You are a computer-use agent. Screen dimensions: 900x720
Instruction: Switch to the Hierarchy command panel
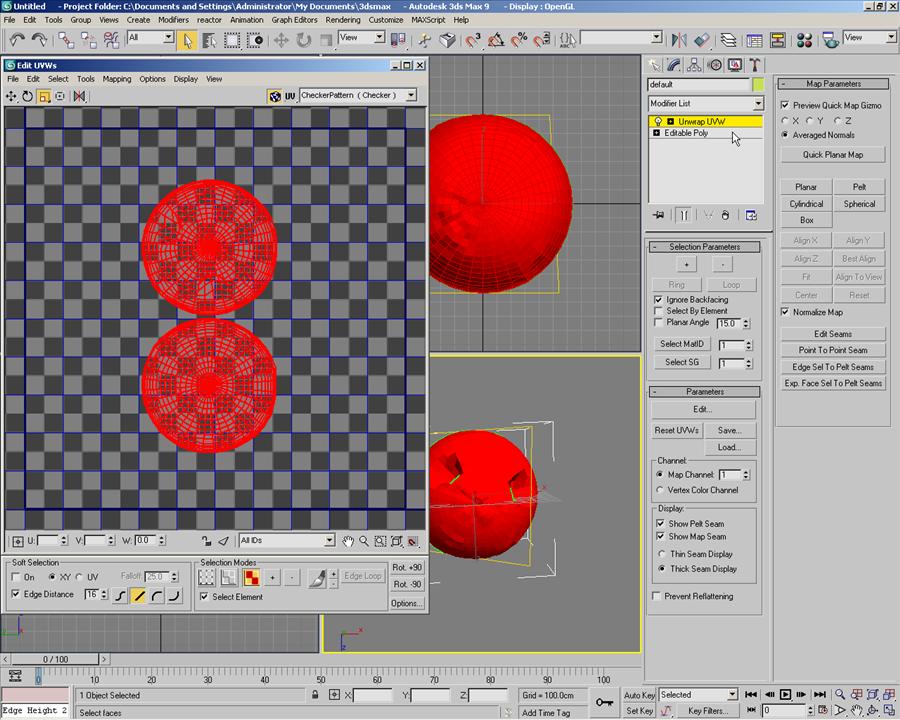[x=695, y=64]
